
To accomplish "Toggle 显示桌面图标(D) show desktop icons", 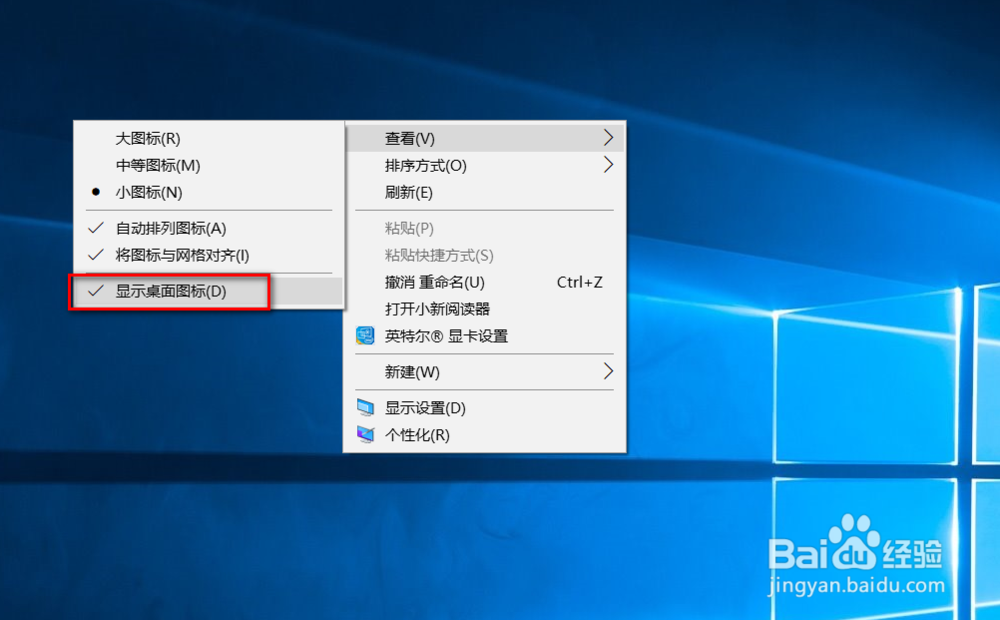I will (209, 292).
